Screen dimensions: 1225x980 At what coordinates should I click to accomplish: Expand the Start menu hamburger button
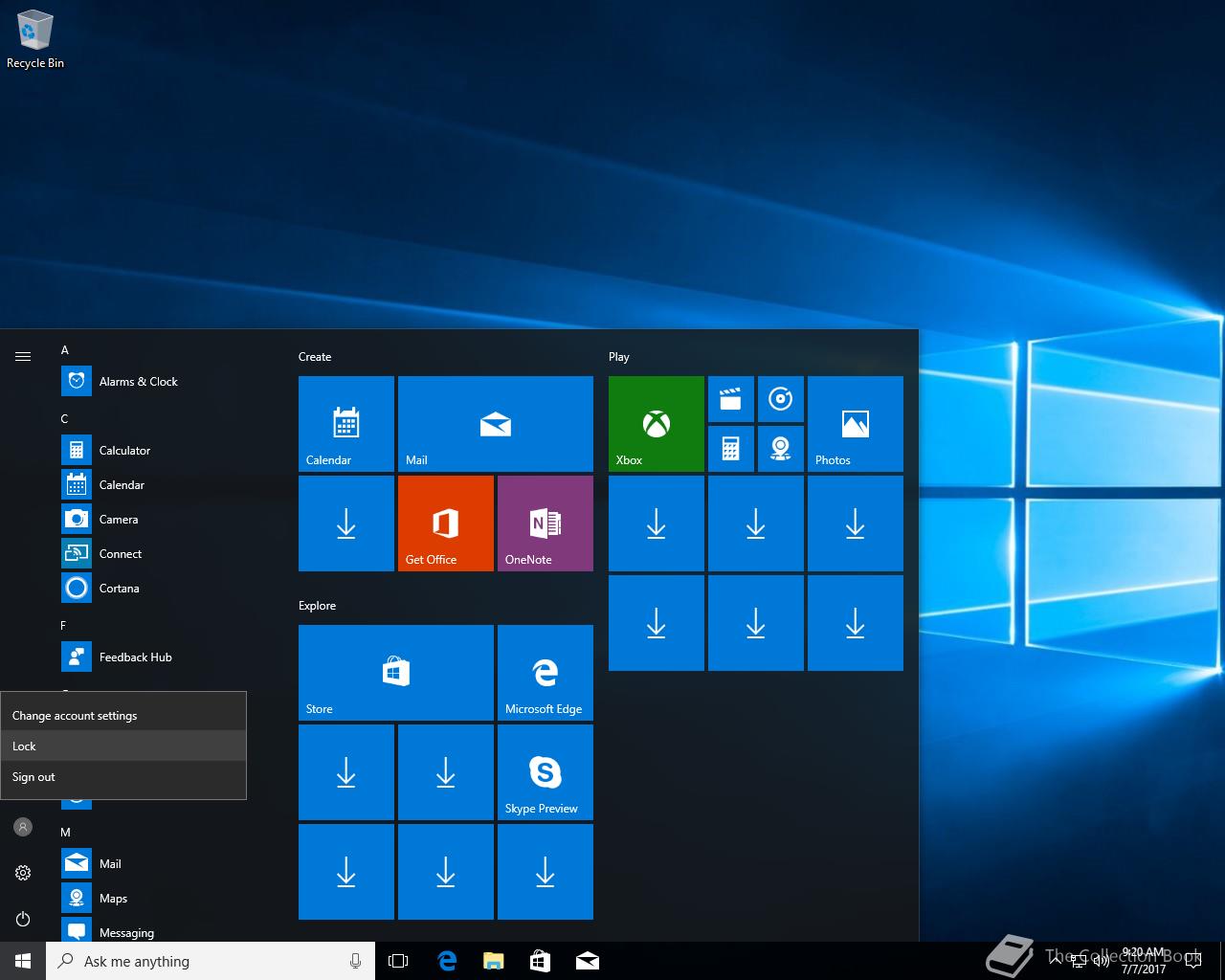coord(23,357)
